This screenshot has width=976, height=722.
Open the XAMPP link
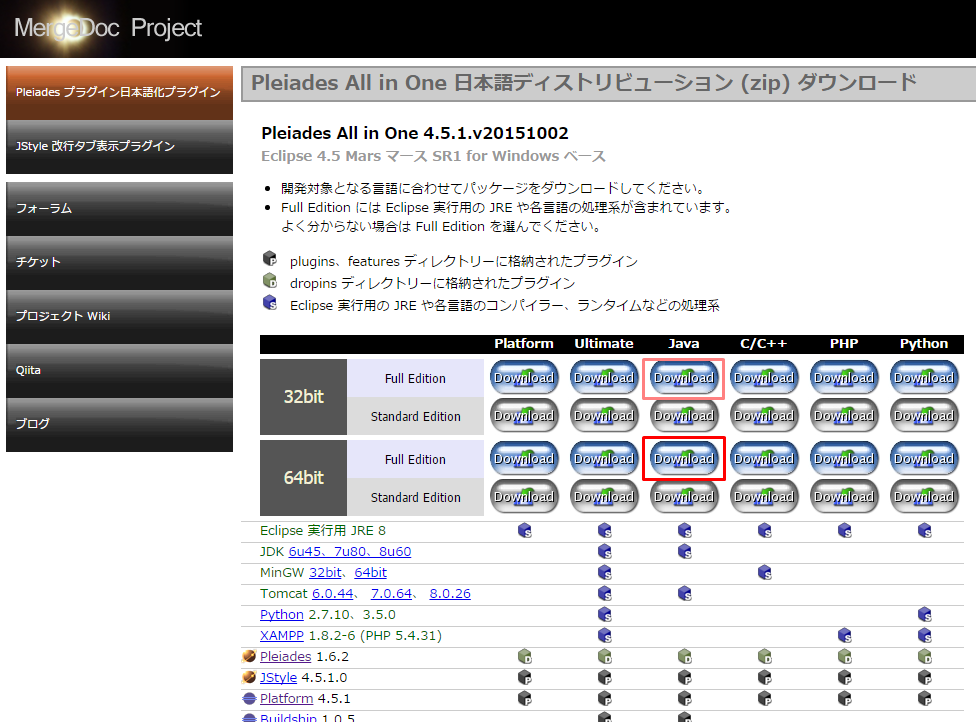point(281,636)
